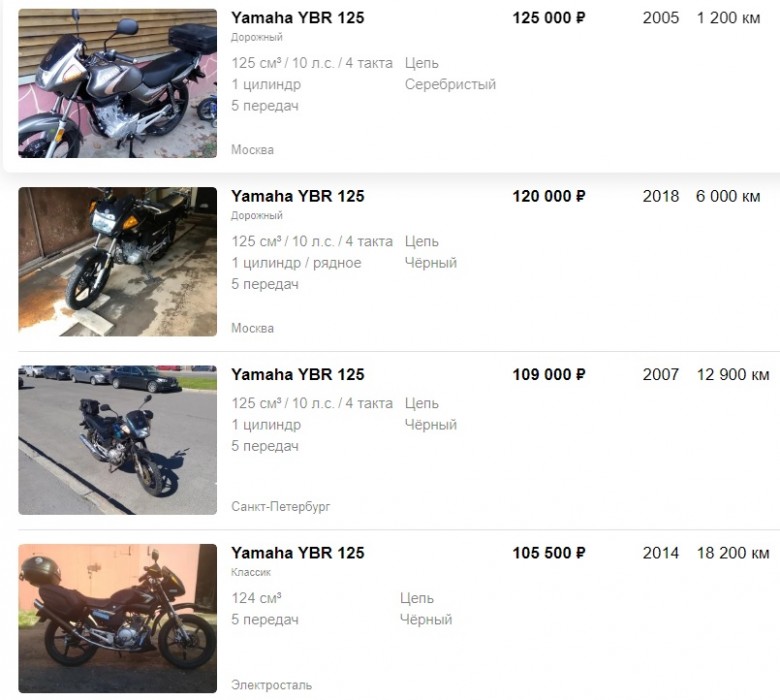Click the Электросталь location label
The image size is (780, 700).
tap(272, 685)
